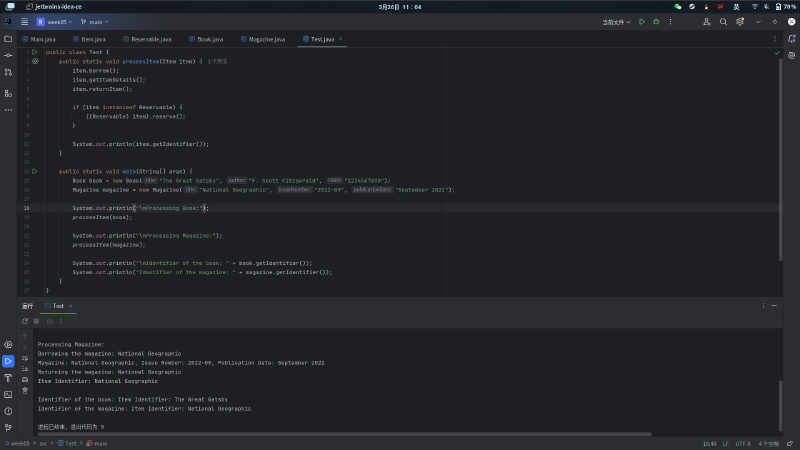Open the Commit tool window
The width and height of the screenshot is (800, 450).
[8, 55]
